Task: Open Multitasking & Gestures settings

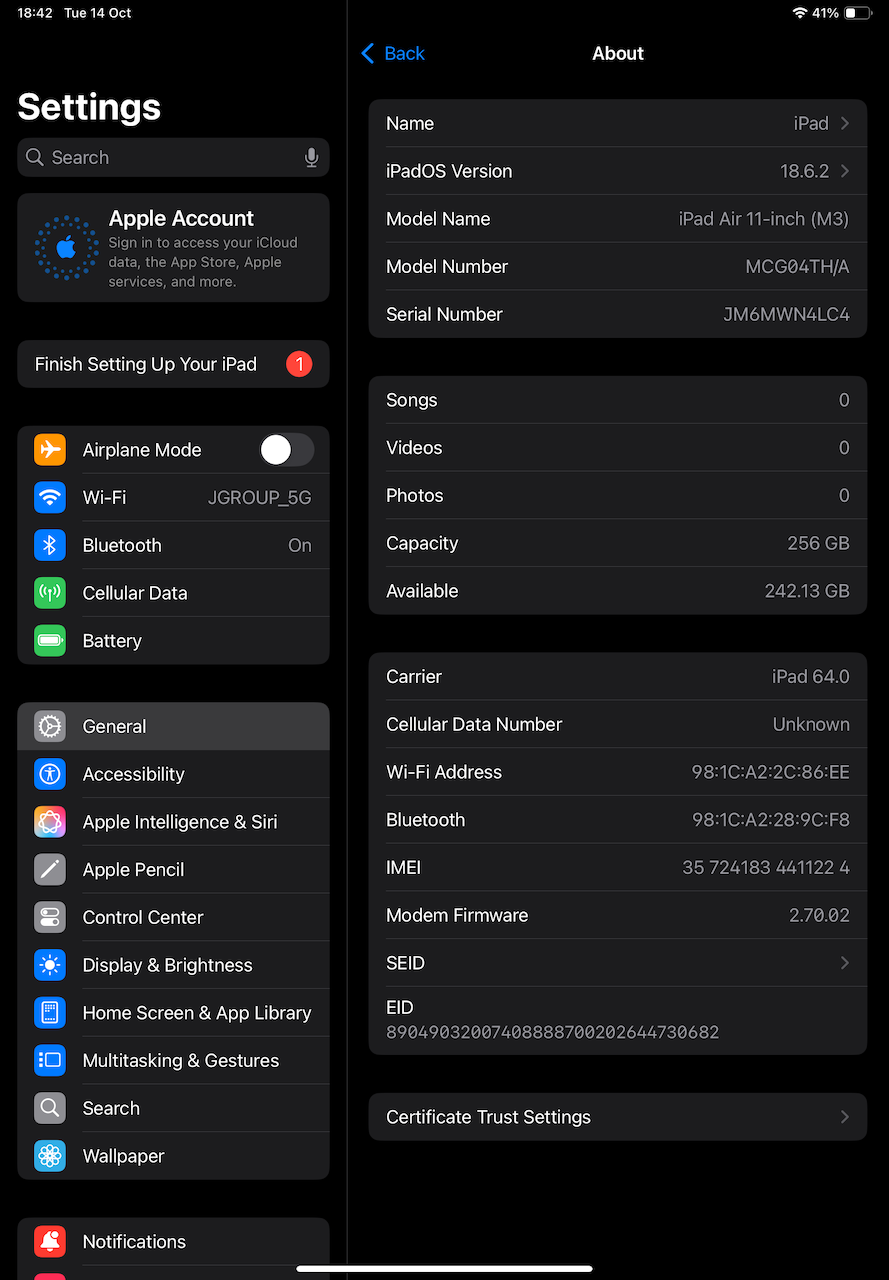Action: tap(180, 1061)
